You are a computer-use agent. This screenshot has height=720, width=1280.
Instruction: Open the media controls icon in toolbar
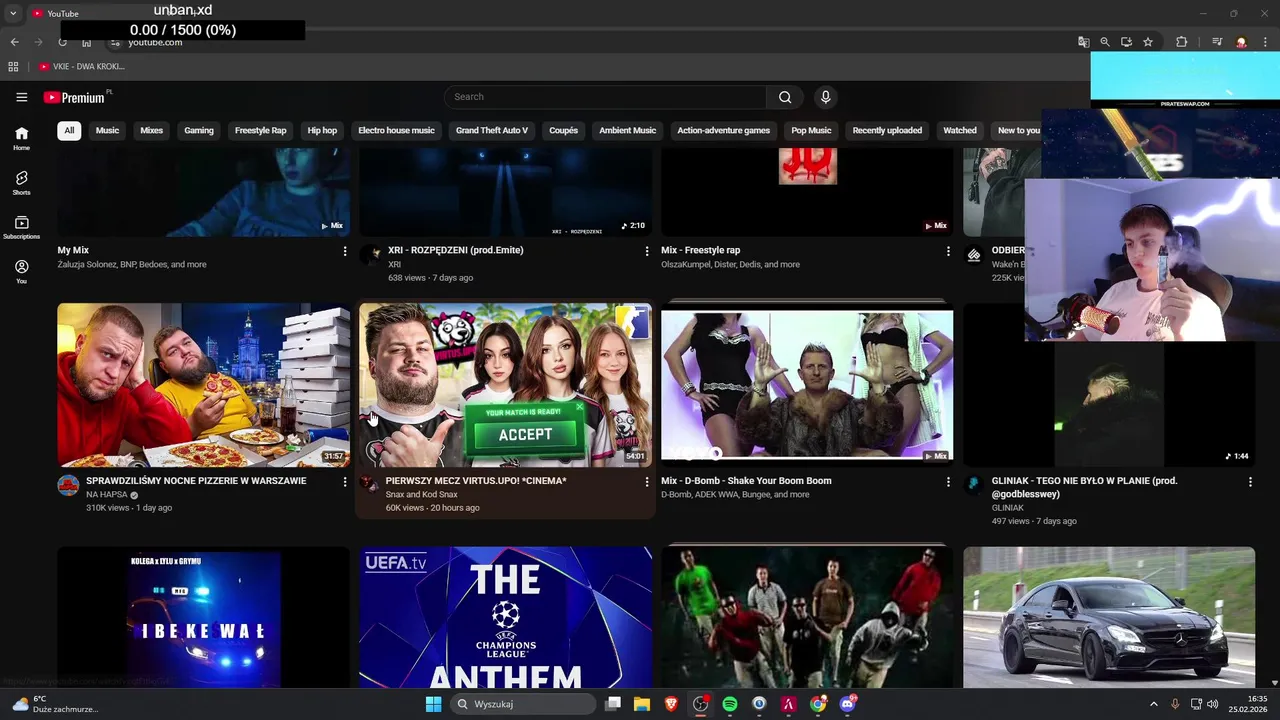(x=1216, y=42)
